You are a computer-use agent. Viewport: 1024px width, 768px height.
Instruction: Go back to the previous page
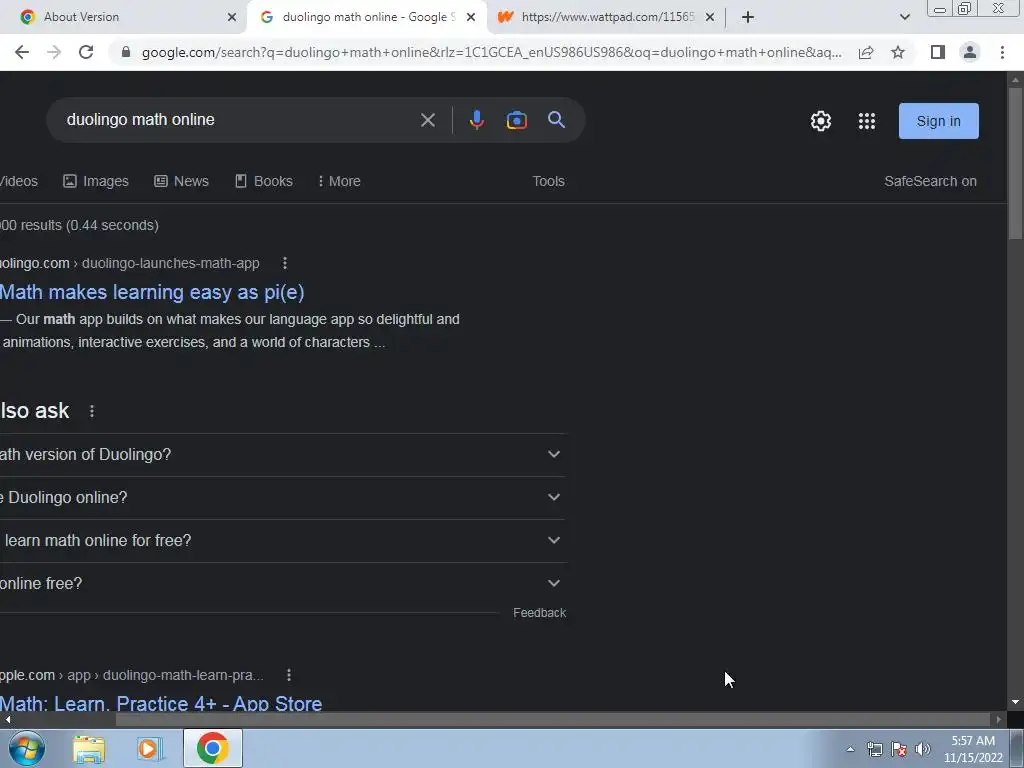coord(22,52)
